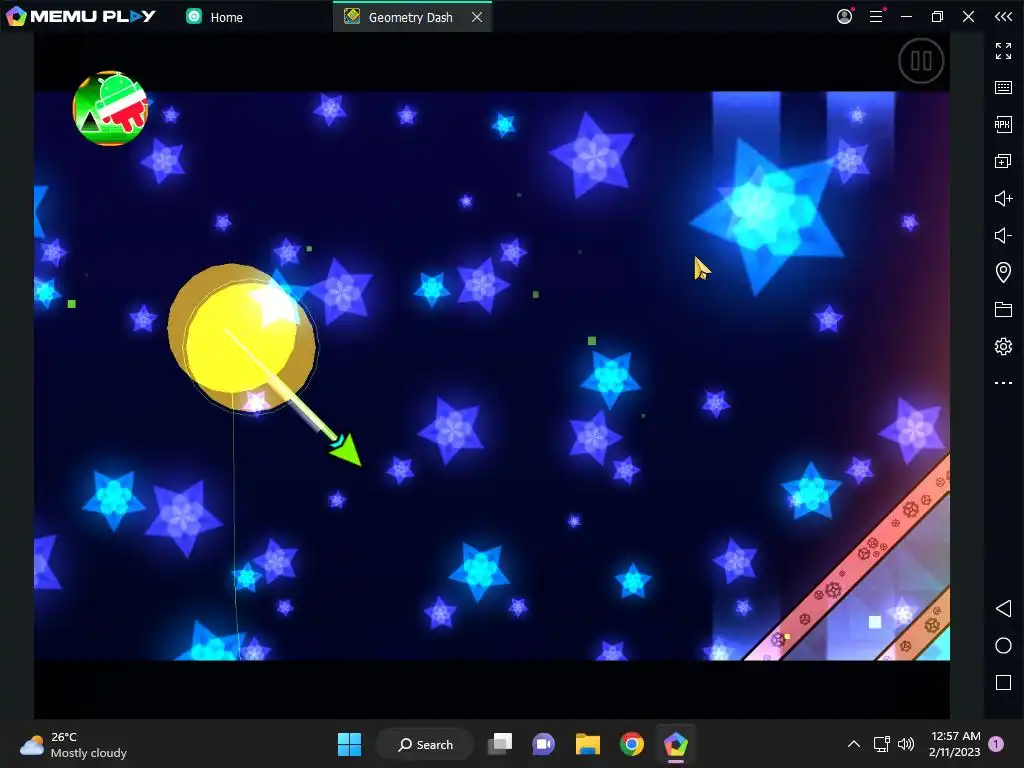Image resolution: width=1024 pixels, height=768 pixels.
Task: Click the taskbar Search box
Action: pyautogui.click(x=425, y=744)
